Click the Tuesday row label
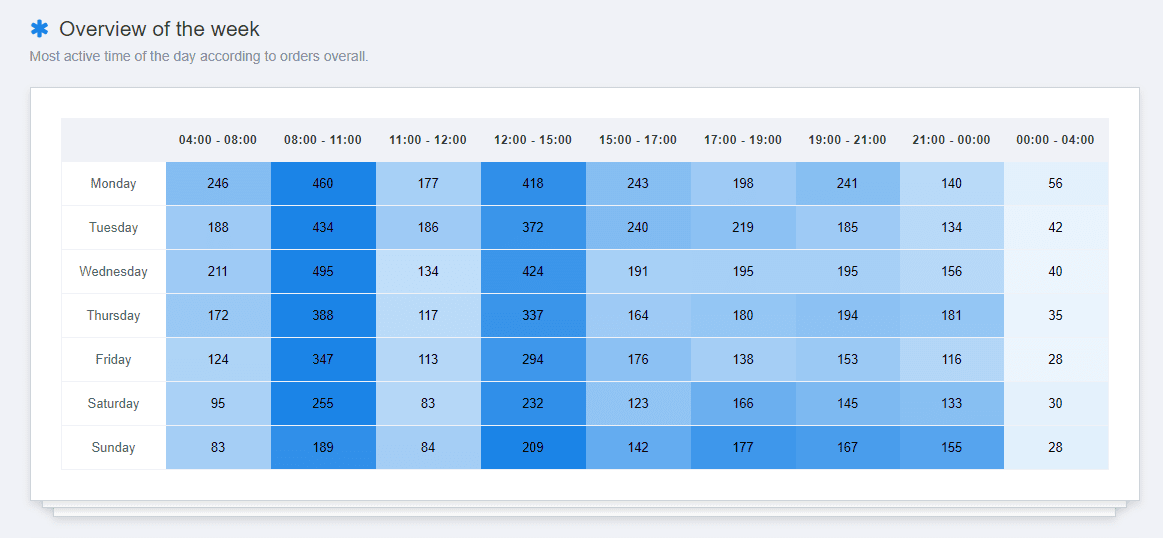Screen dimensions: 1163x538 113,228
